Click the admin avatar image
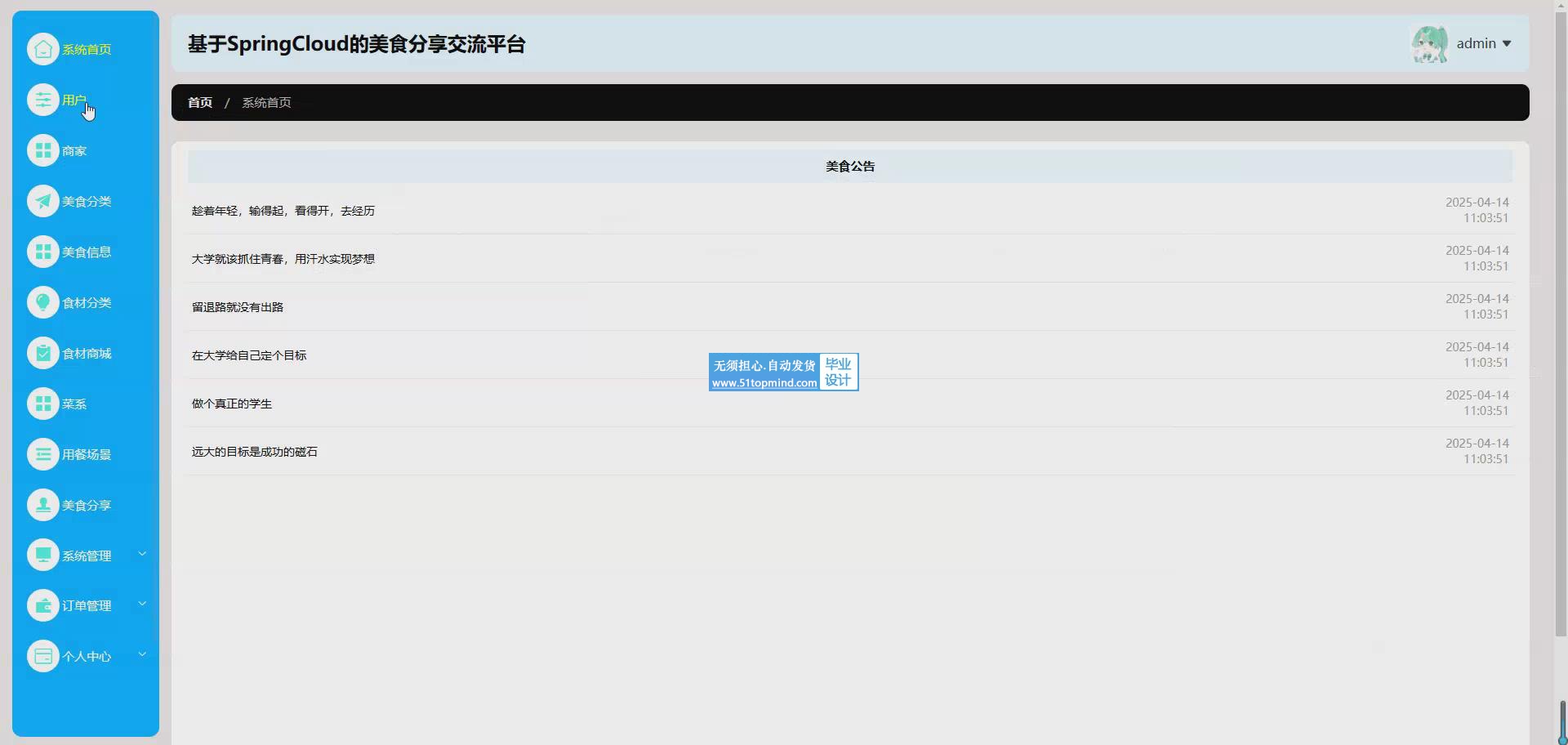 click(1429, 43)
